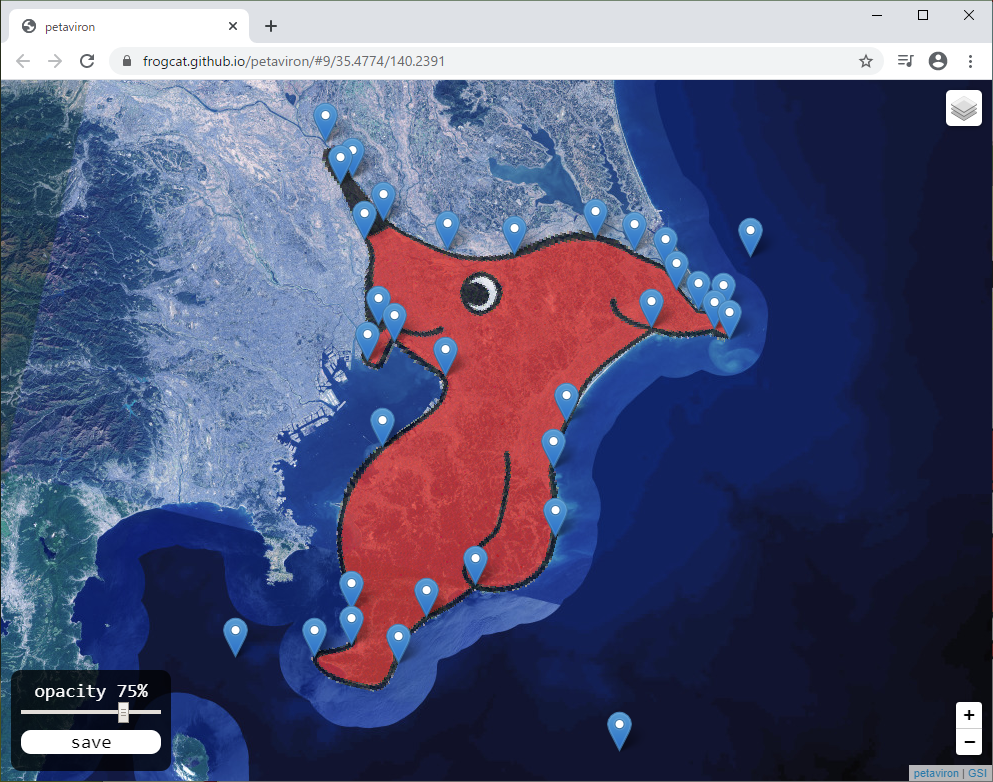Click the save button
This screenshot has height=782, width=993.
tap(91, 742)
